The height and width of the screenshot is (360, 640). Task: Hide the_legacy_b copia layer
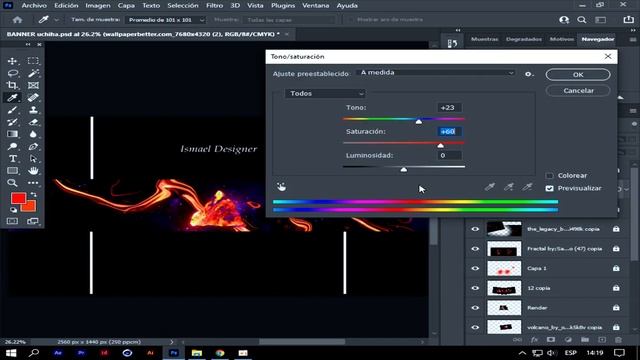(475, 229)
